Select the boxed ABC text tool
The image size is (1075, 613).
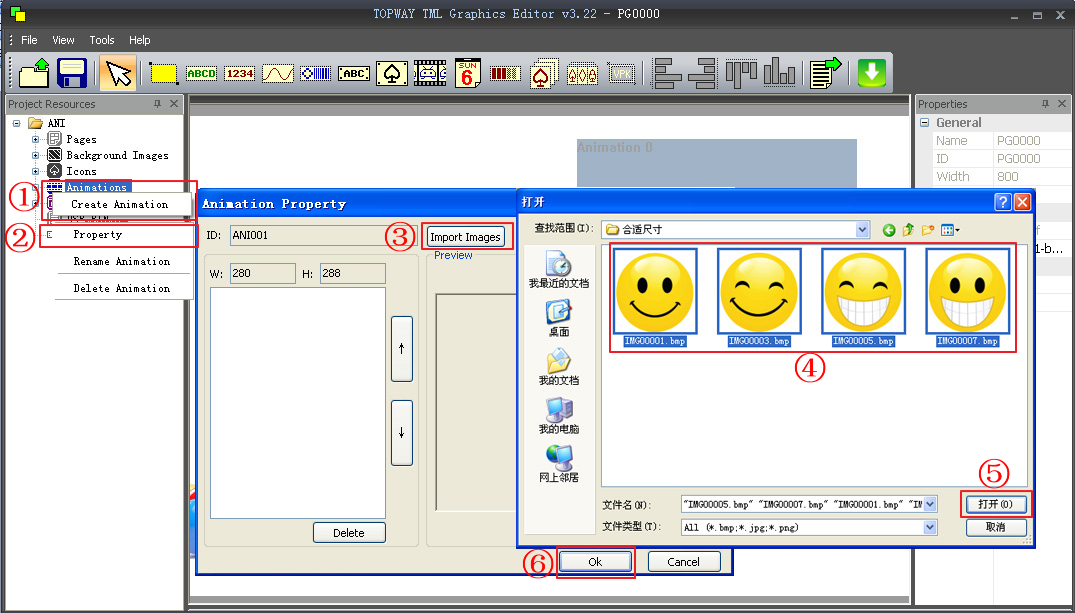pyautogui.click(x=354, y=73)
